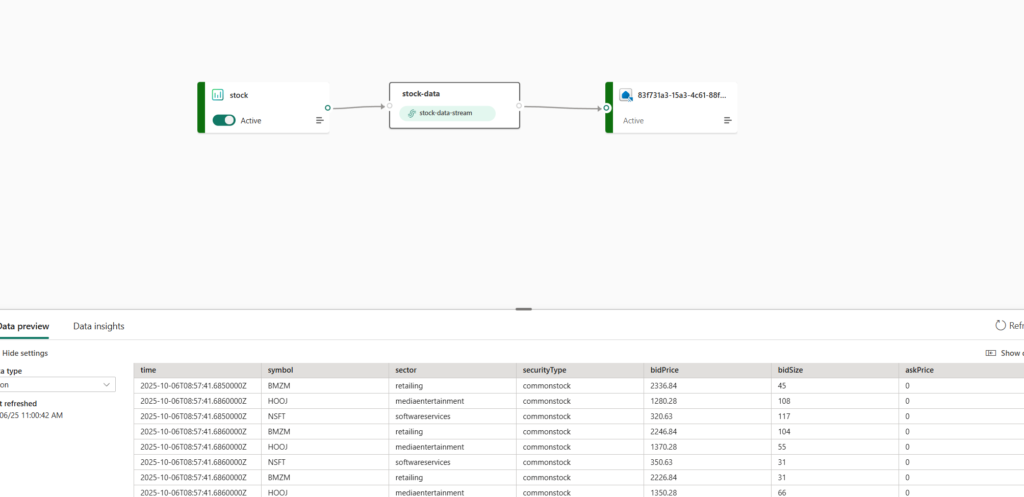This screenshot has height=497, width=1024.
Task: Open the stock node details menu icon
Action: click(x=320, y=120)
